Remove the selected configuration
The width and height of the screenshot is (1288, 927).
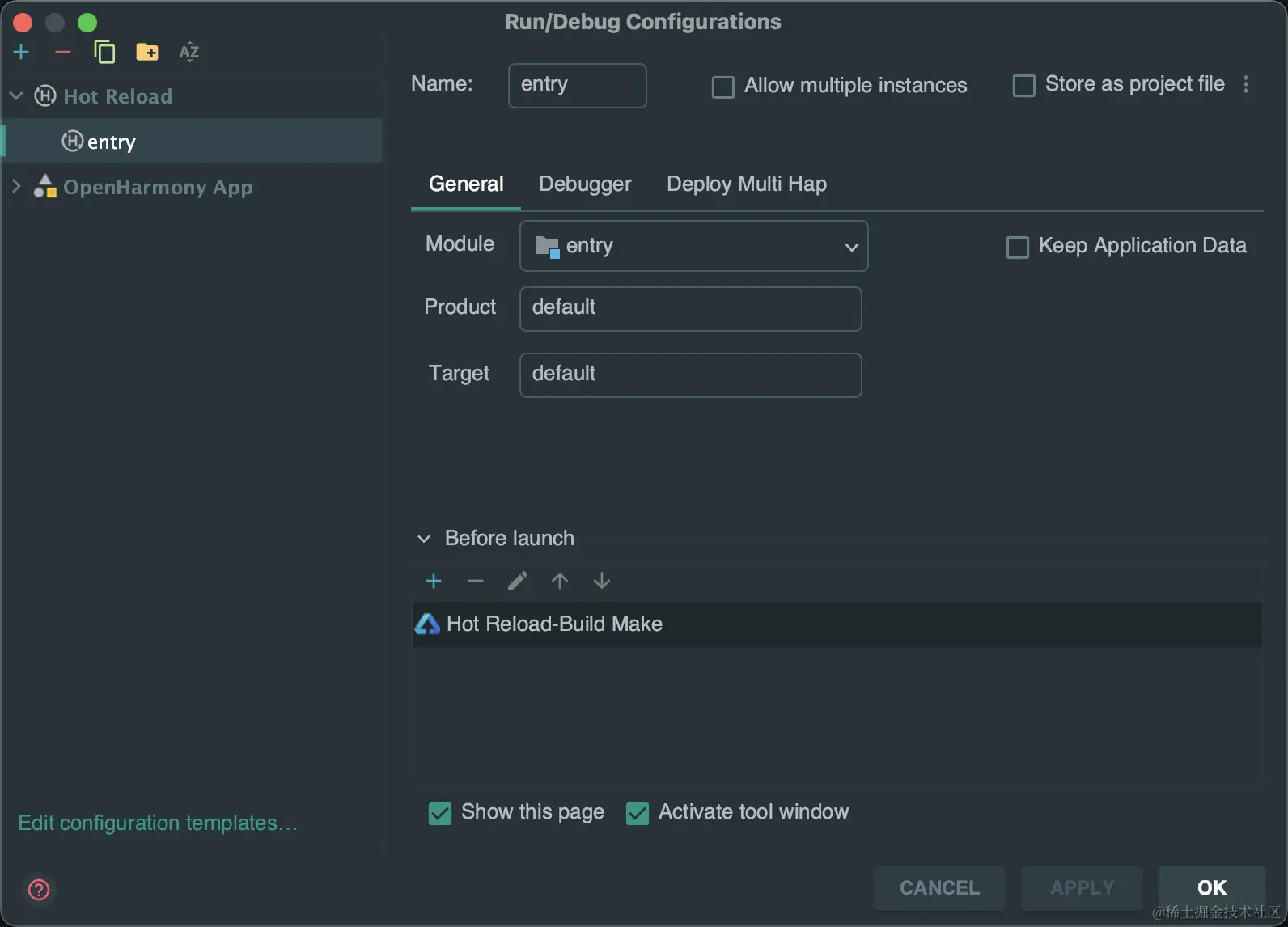pos(63,53)
